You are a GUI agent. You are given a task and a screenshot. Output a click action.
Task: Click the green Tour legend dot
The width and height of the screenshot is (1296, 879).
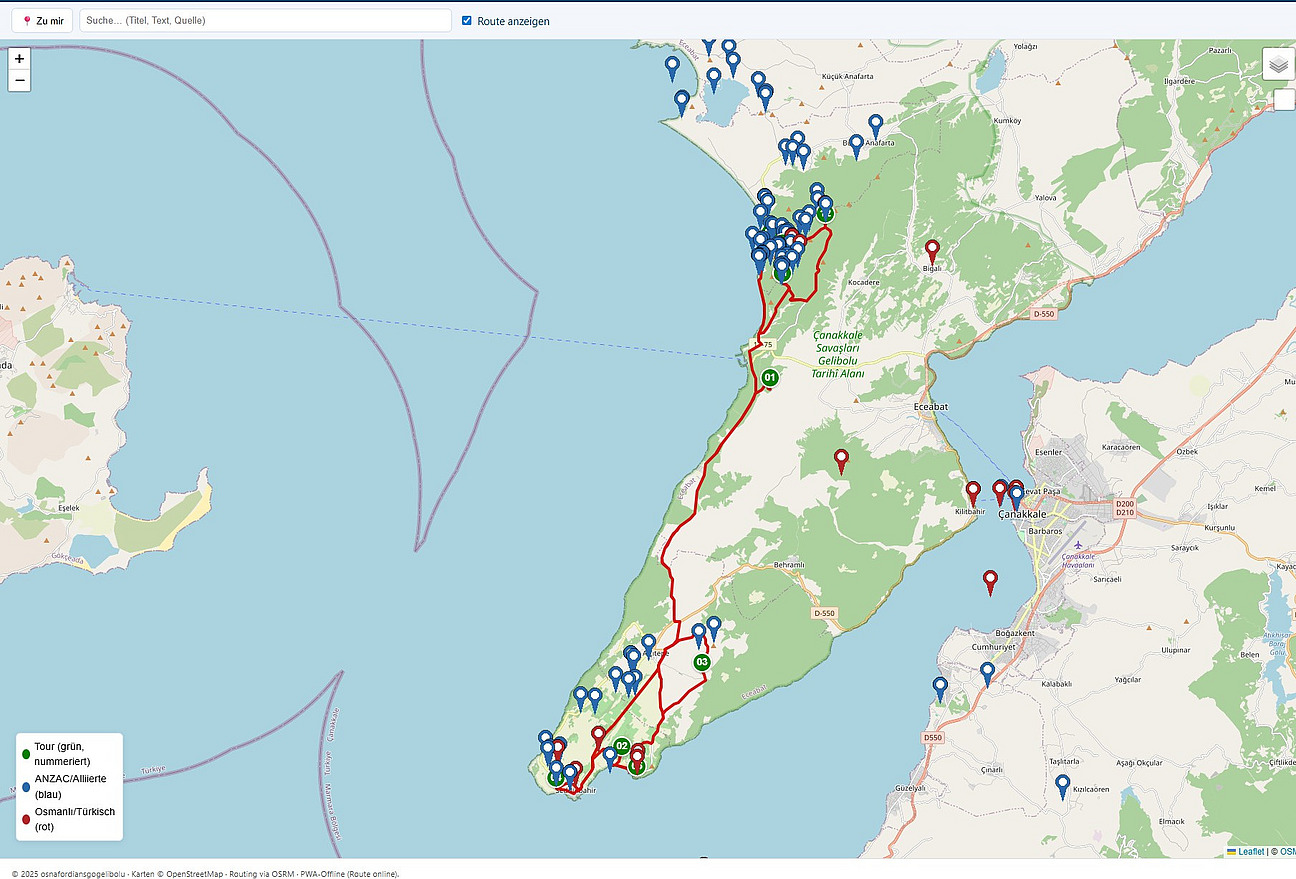25,753
